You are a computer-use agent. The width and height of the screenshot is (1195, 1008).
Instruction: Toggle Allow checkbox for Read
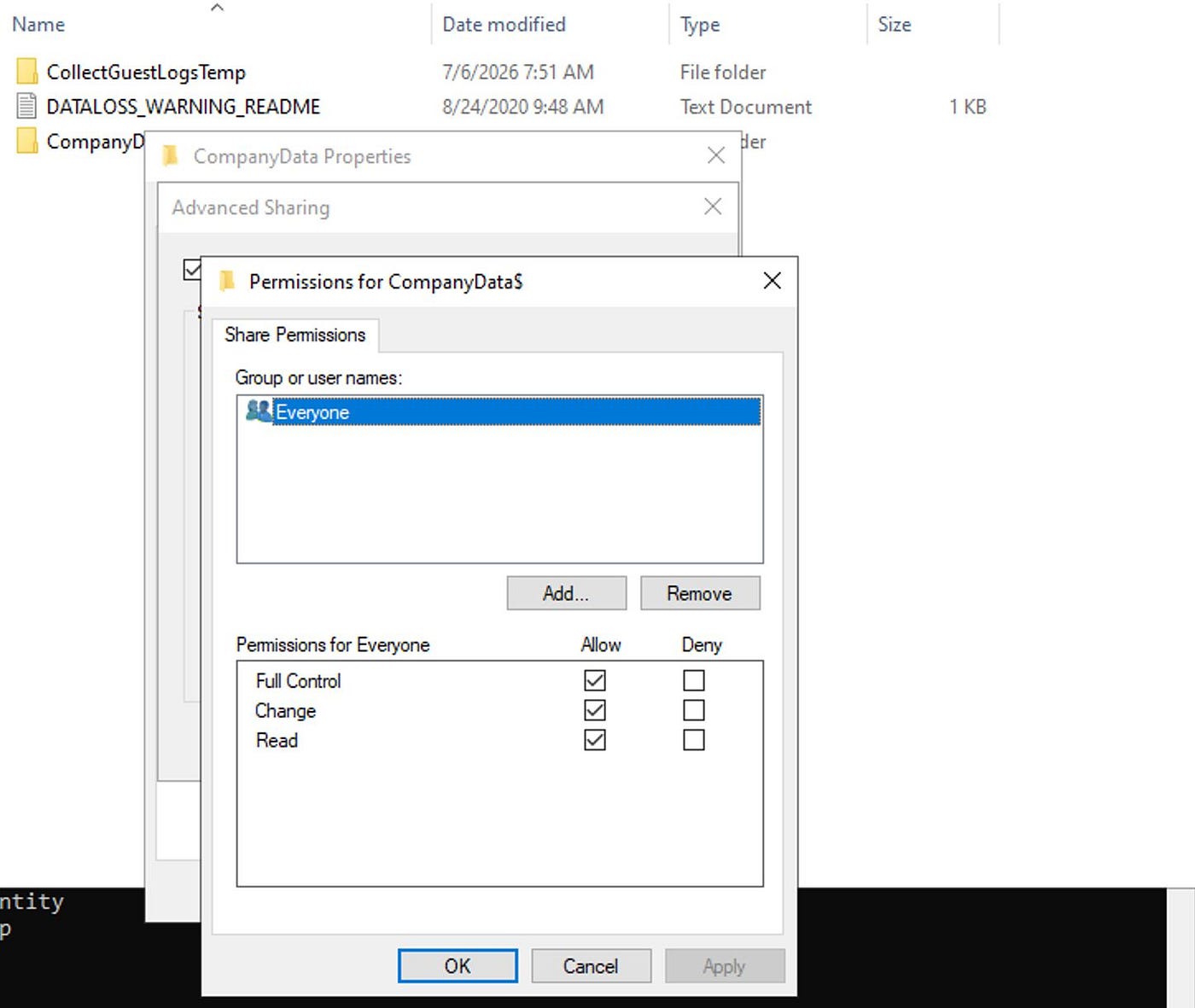pyautogui.click(x=595, y=740)
